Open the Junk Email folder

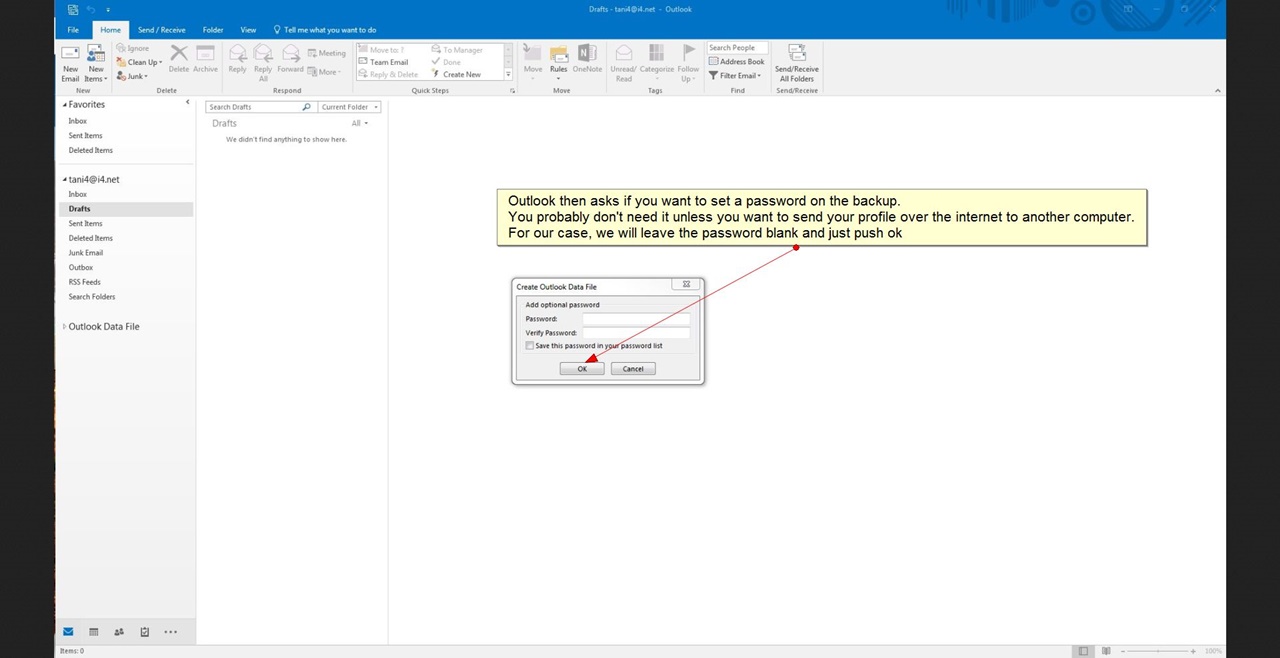point(86,253)
